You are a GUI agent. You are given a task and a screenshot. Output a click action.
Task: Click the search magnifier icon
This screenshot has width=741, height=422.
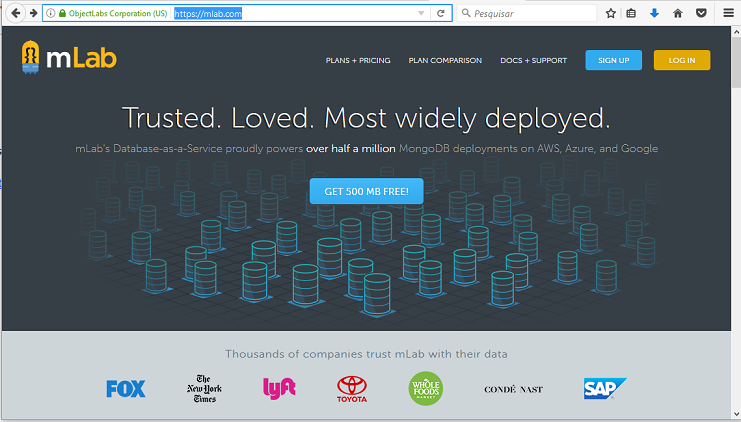pos(466,13)
